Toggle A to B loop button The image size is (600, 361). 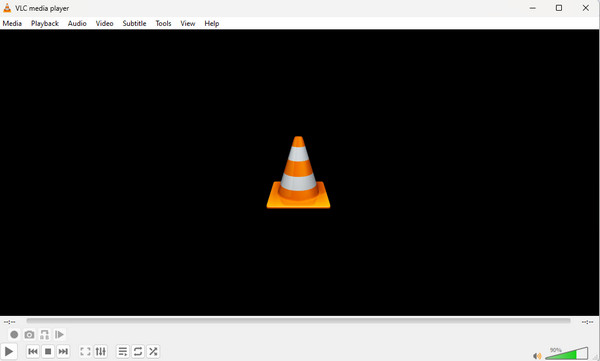[x=44, y=335]
